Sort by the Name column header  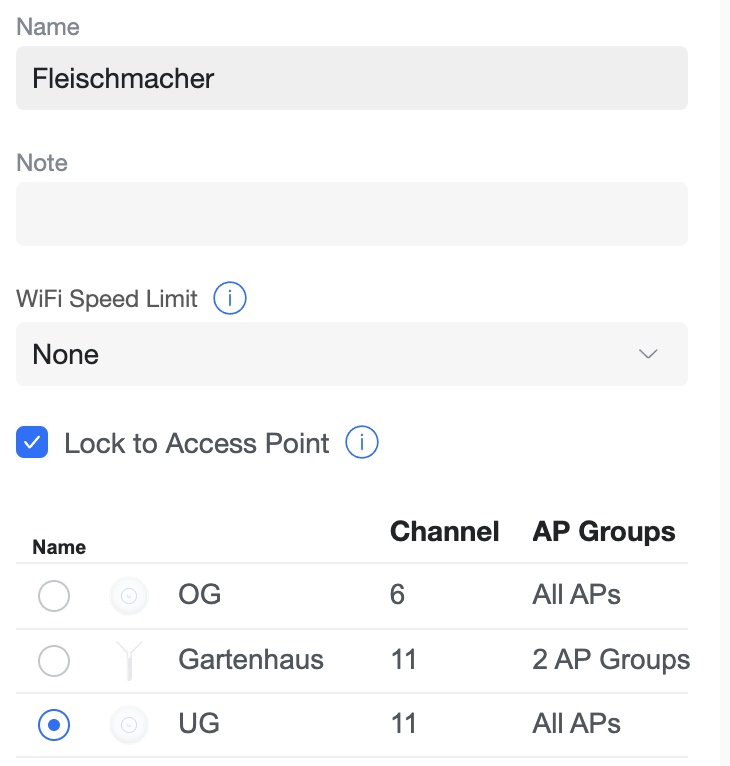(x=59, y=547)
